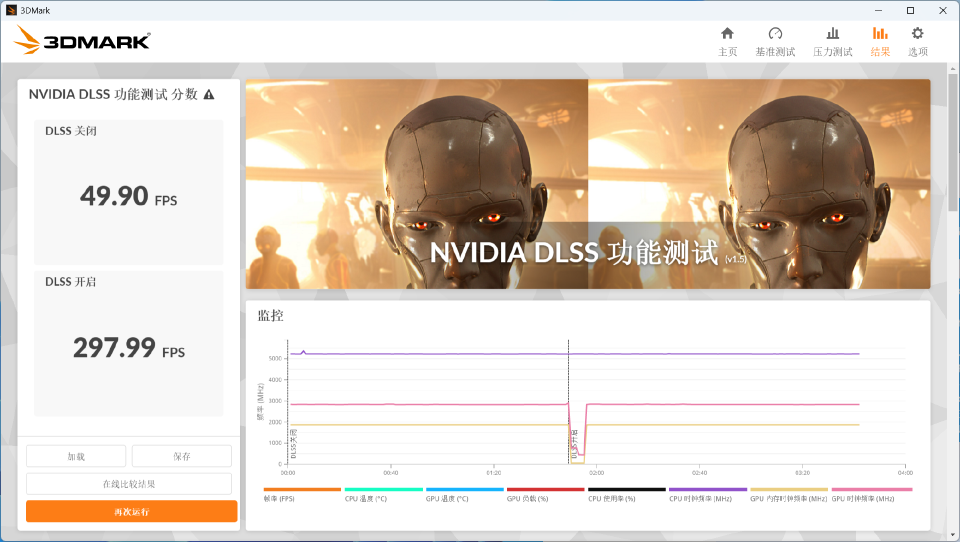Screen dimensions: 960x542
Task: Click the DLSS 关闭 card label
Action: point(71,130)
